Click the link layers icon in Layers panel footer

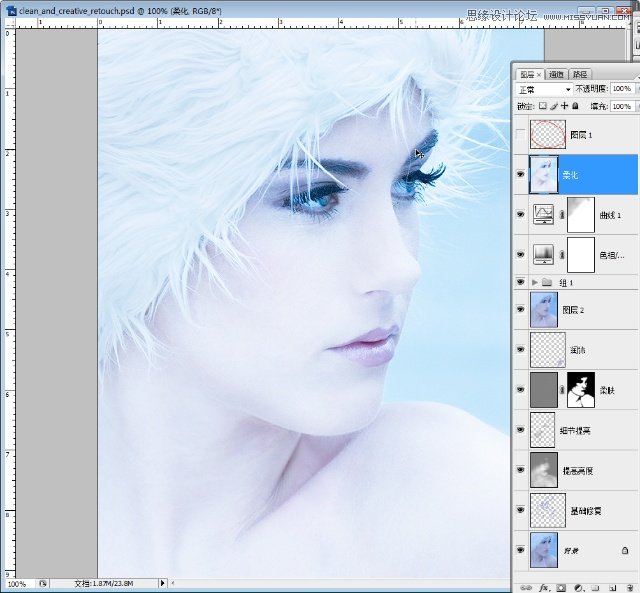(526, 588)
